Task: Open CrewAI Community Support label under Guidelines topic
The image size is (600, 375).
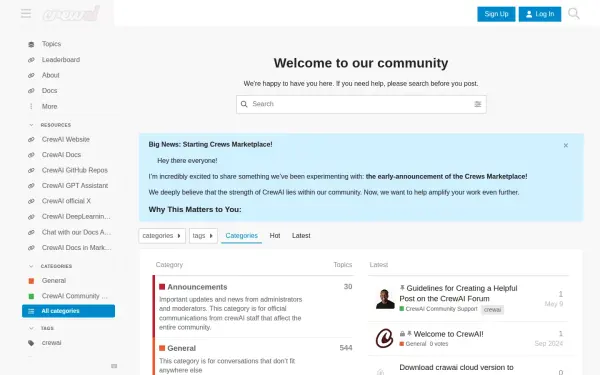Action: [438, 309]
